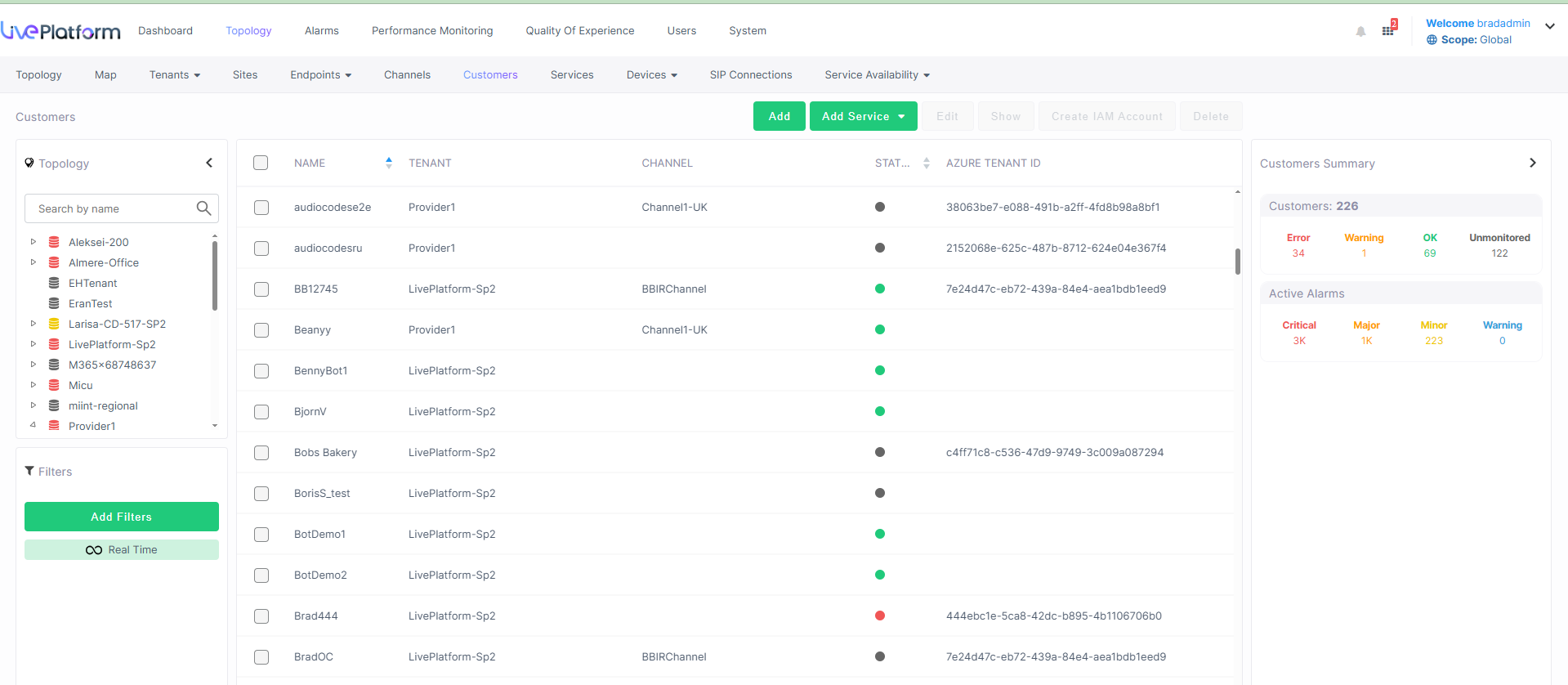This screenshot has height=685, width=1568.
Task: Switch to the SIP Connections tab
Action: click(750, 75)
